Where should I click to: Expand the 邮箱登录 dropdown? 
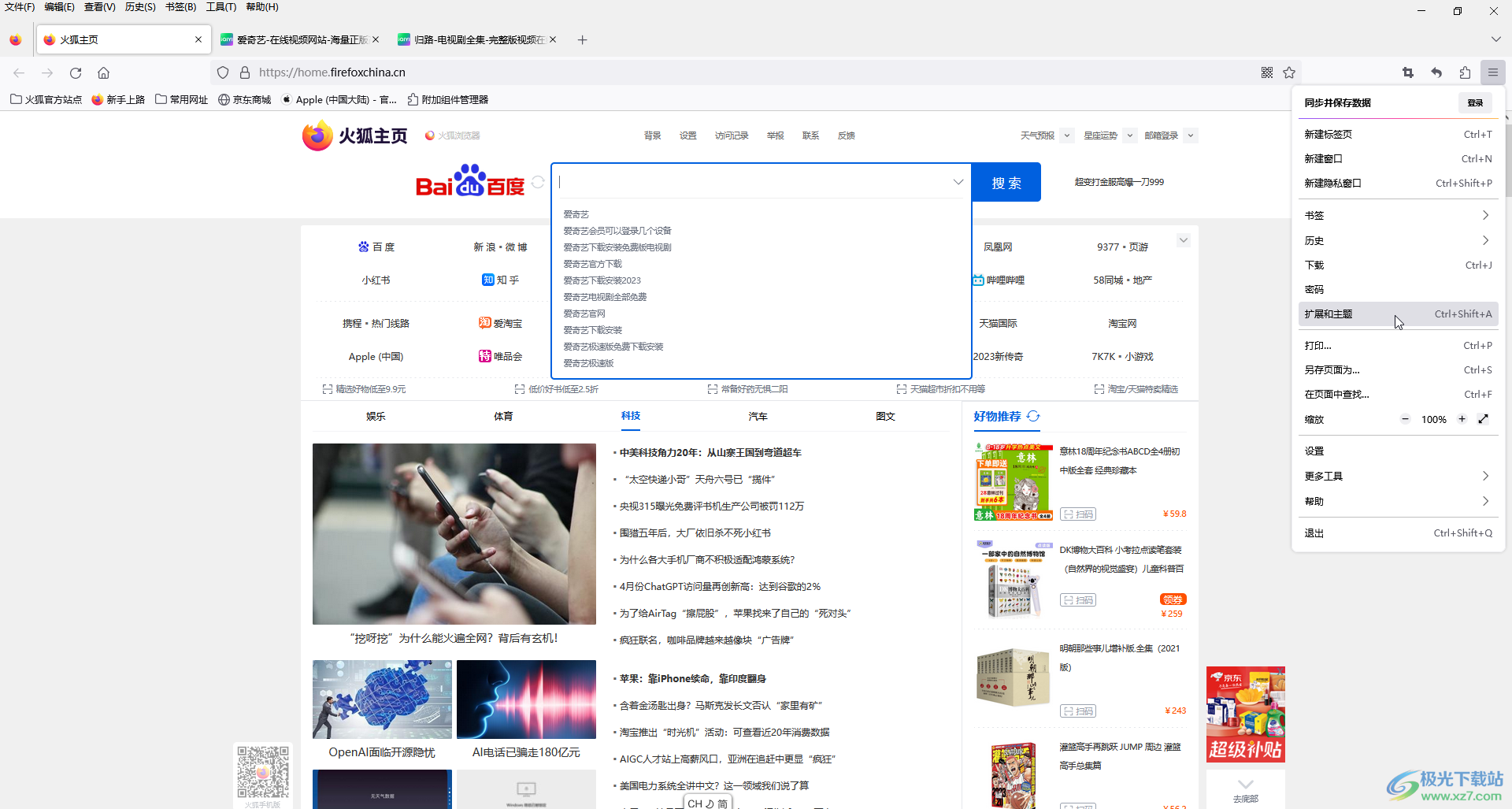1191,135
